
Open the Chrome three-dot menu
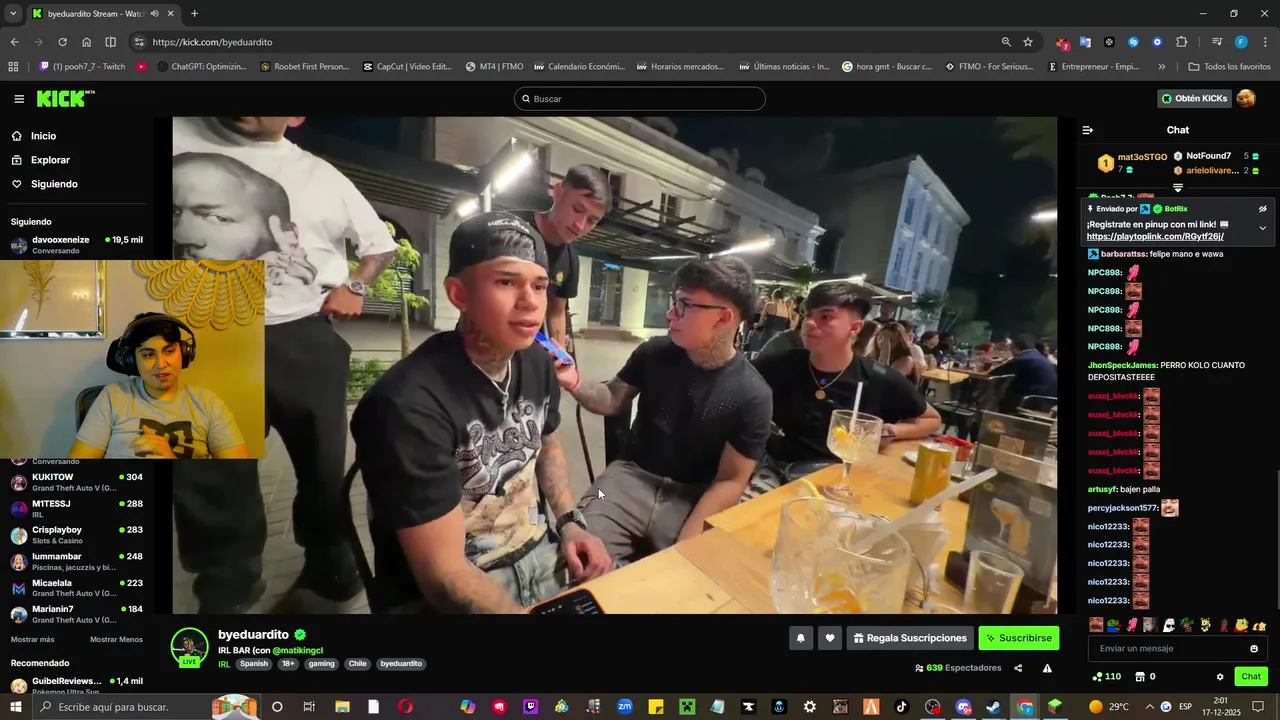(1266, 42)
